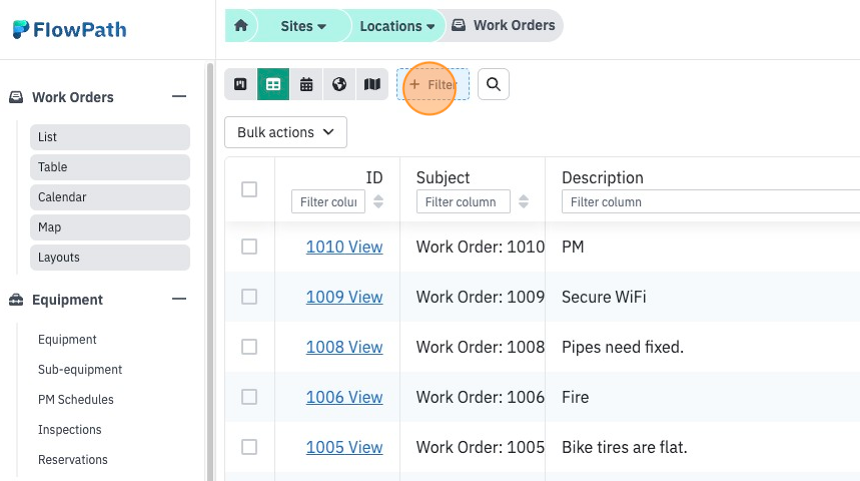Screen dimensions: 860x481
Task: Click the Description column header
Action: tap(602, 177)
